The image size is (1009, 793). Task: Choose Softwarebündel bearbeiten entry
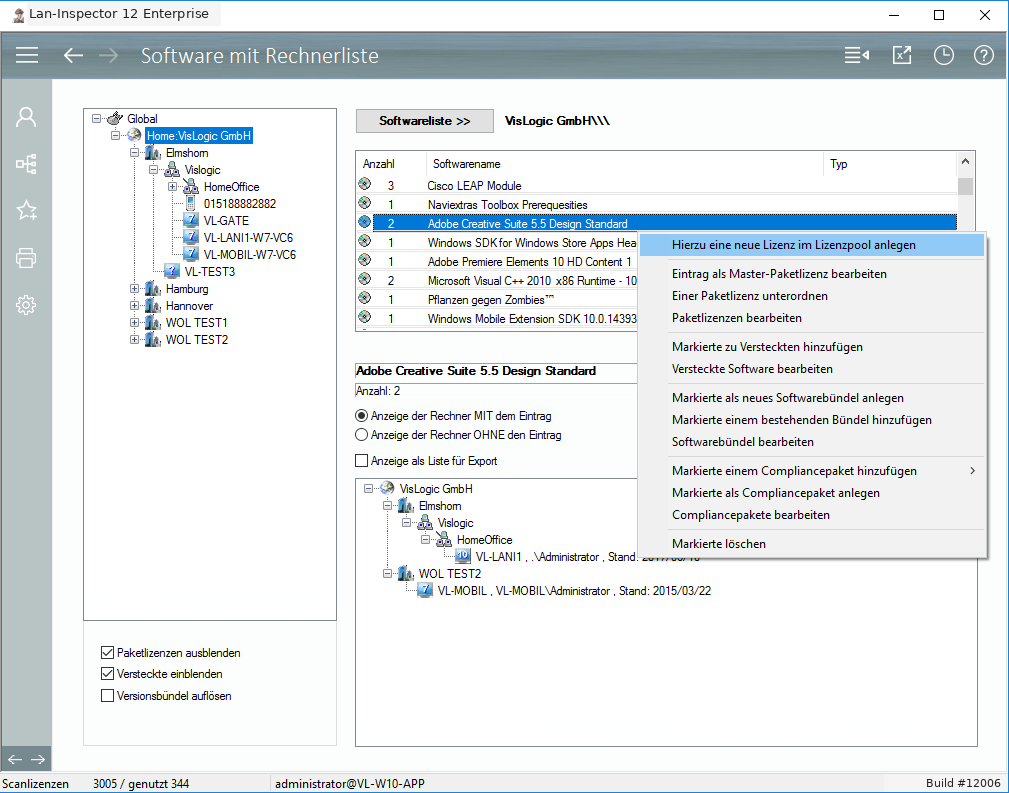coord(812,442)
